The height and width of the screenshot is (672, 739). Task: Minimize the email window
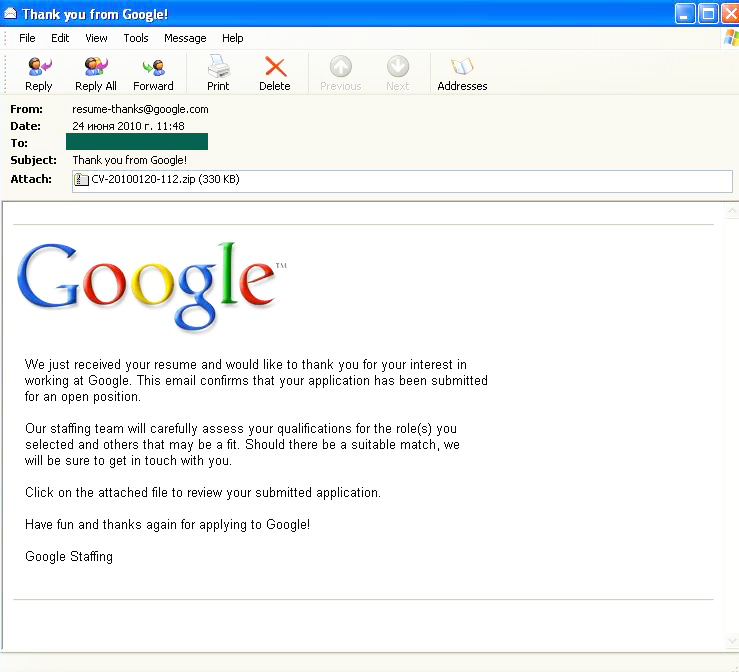(x=685, y=14)
